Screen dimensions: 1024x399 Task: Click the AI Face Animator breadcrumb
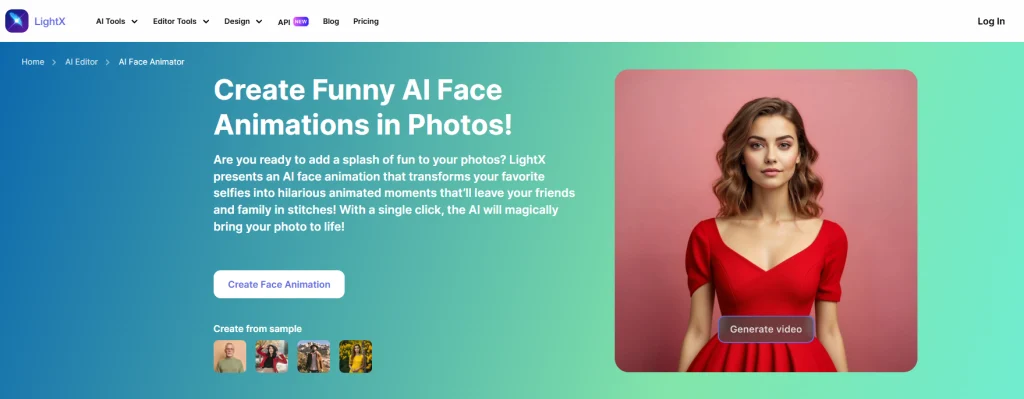152,62
